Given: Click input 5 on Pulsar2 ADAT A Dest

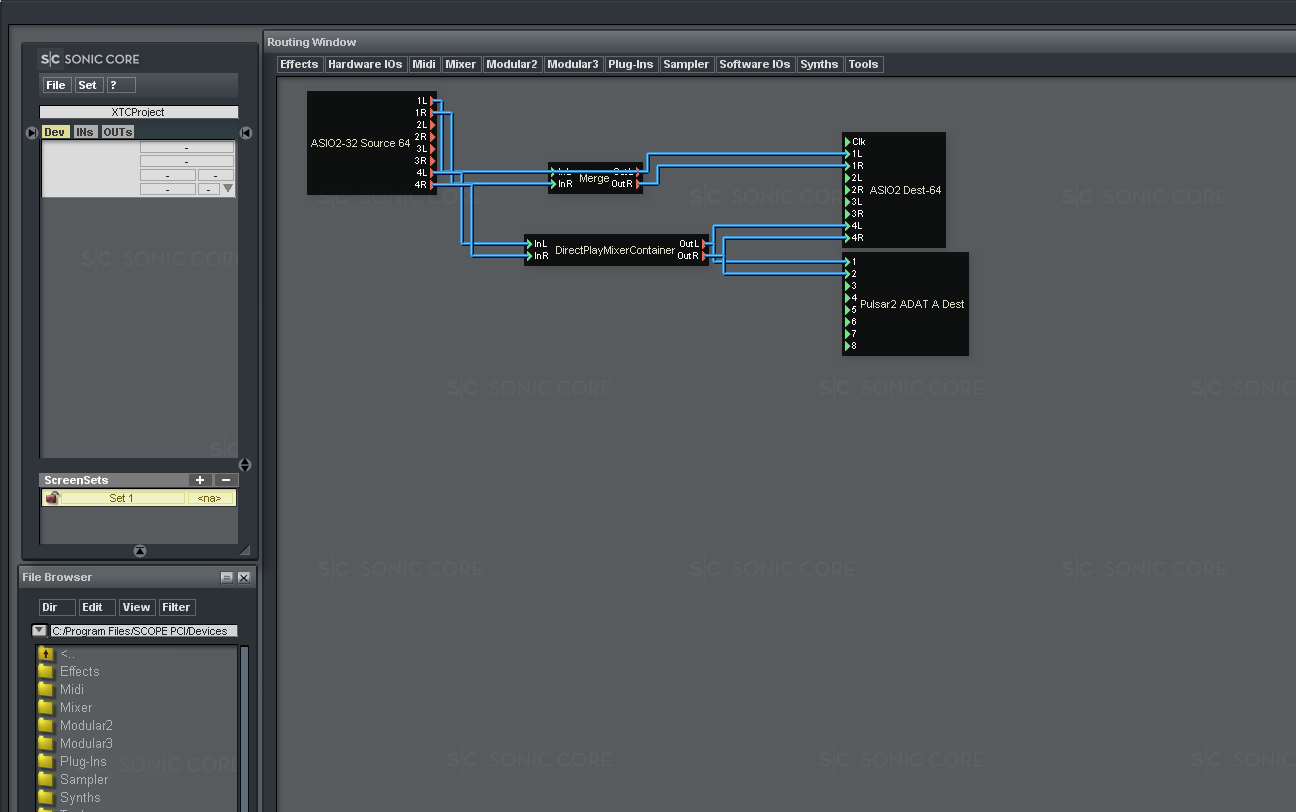Looking at the screenshot, I should tap(848, 310).
